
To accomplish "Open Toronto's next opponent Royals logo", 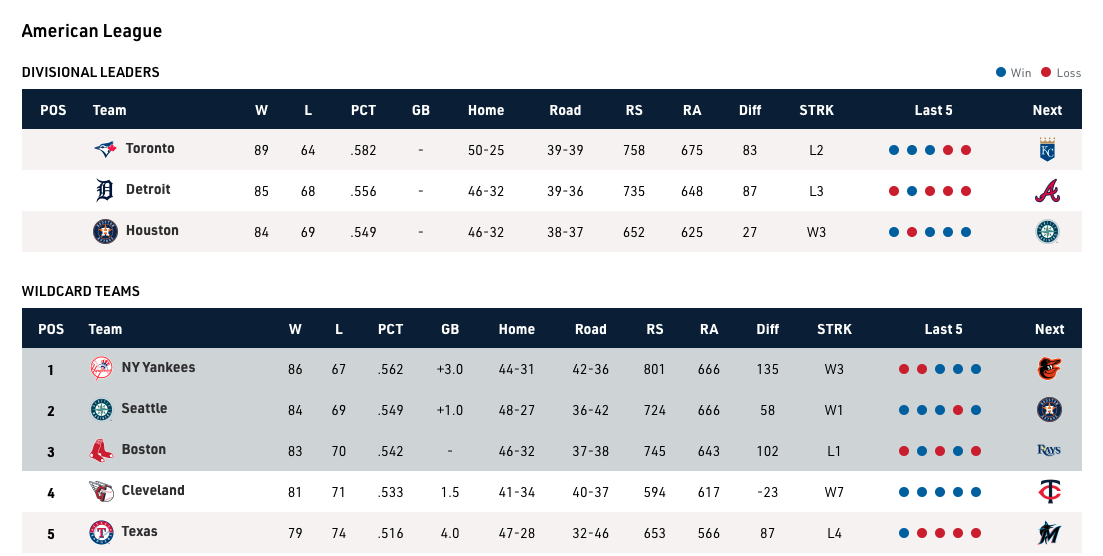I will click(x=1047, y=150).
